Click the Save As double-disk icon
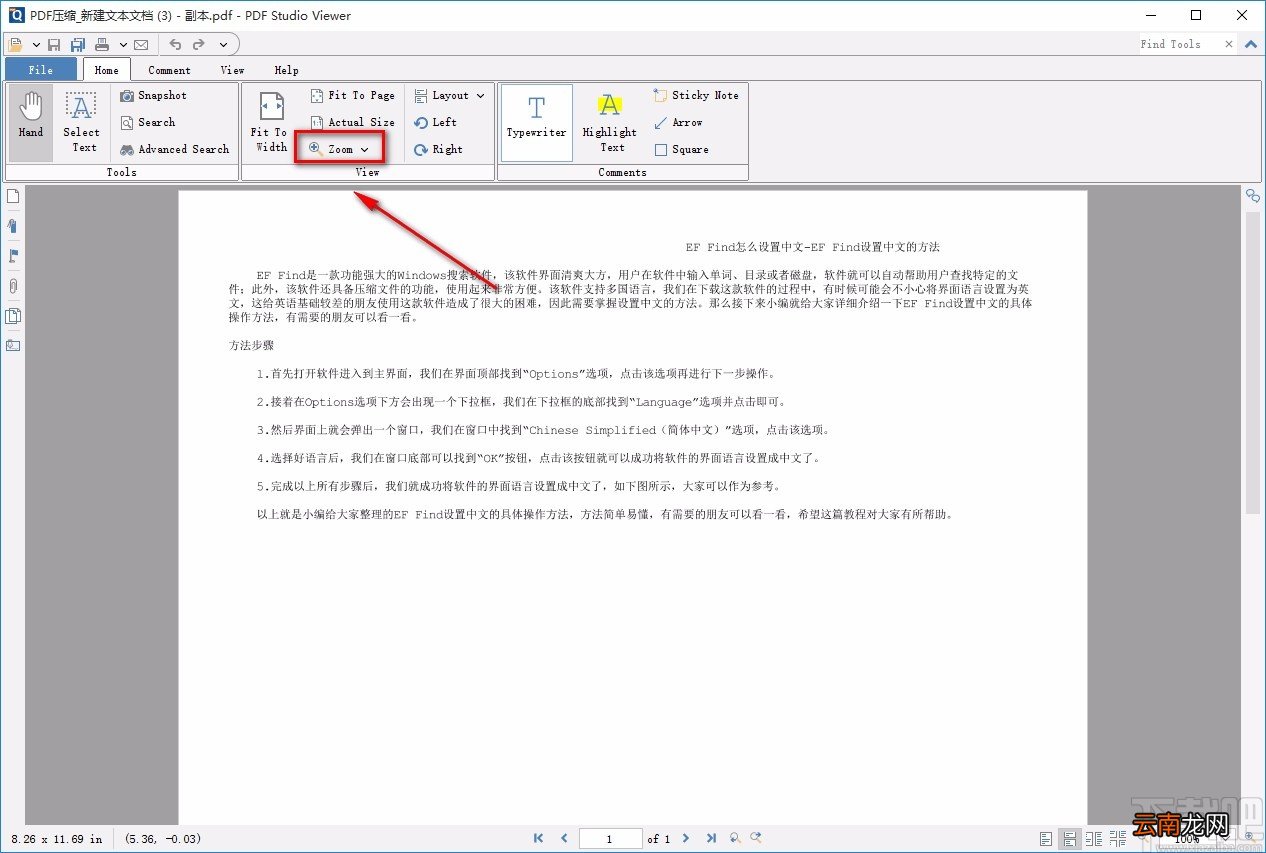Viewport: 1266px width, 853px height. (78, 44)
